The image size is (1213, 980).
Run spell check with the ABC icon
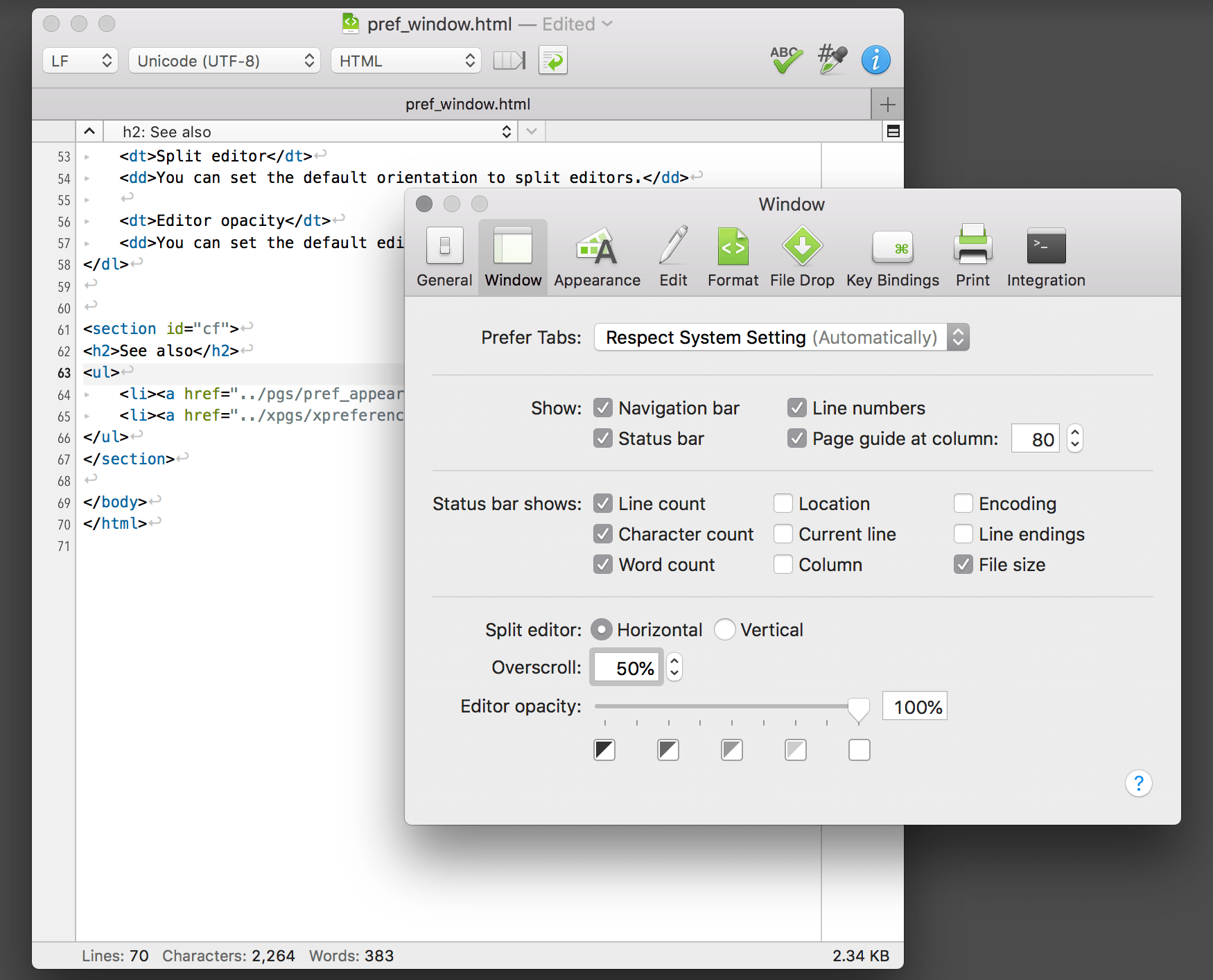(784, 60)
